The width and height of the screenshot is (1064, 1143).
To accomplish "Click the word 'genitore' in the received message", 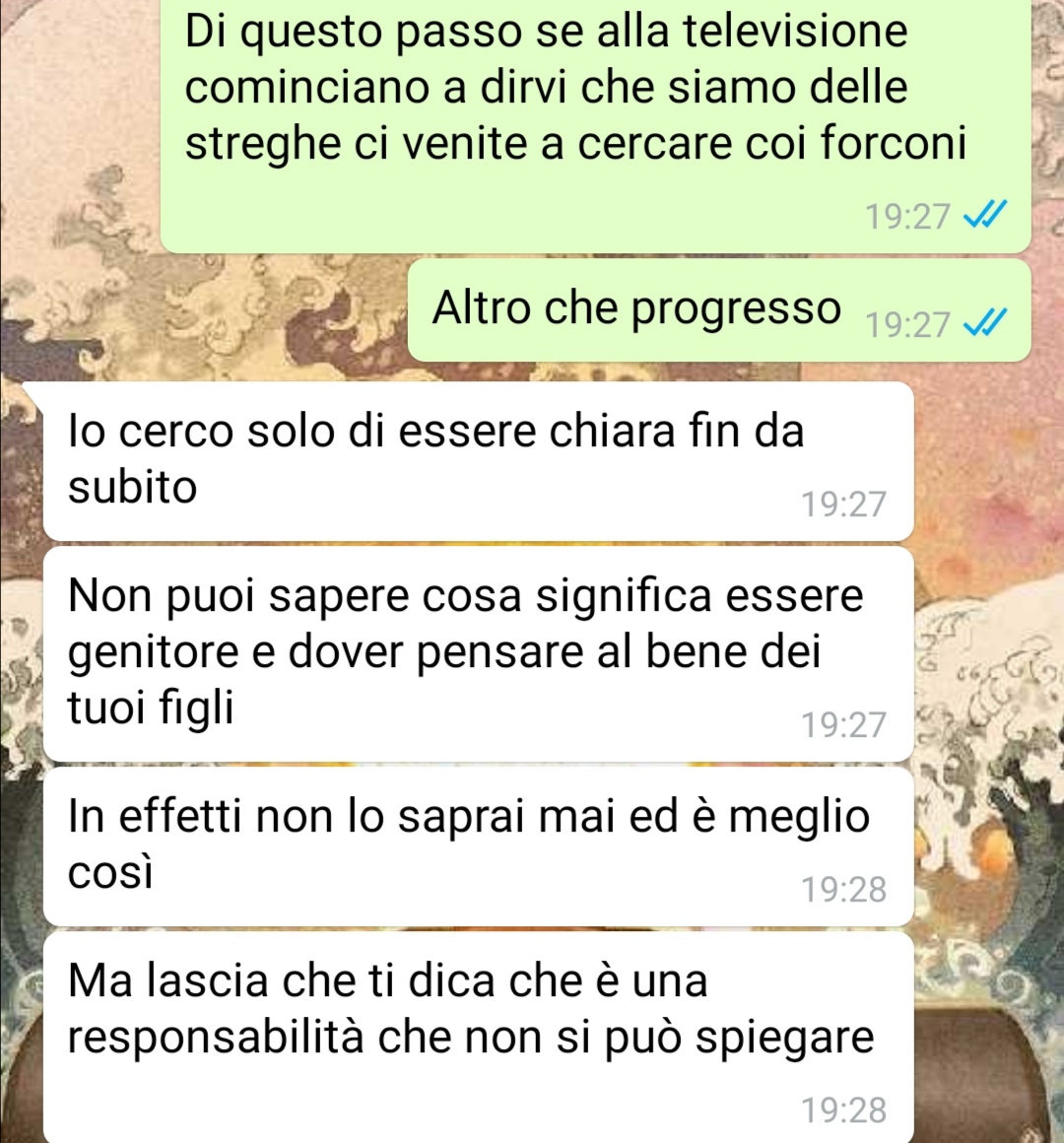I will pyautogui.click(x=153, y=653).
